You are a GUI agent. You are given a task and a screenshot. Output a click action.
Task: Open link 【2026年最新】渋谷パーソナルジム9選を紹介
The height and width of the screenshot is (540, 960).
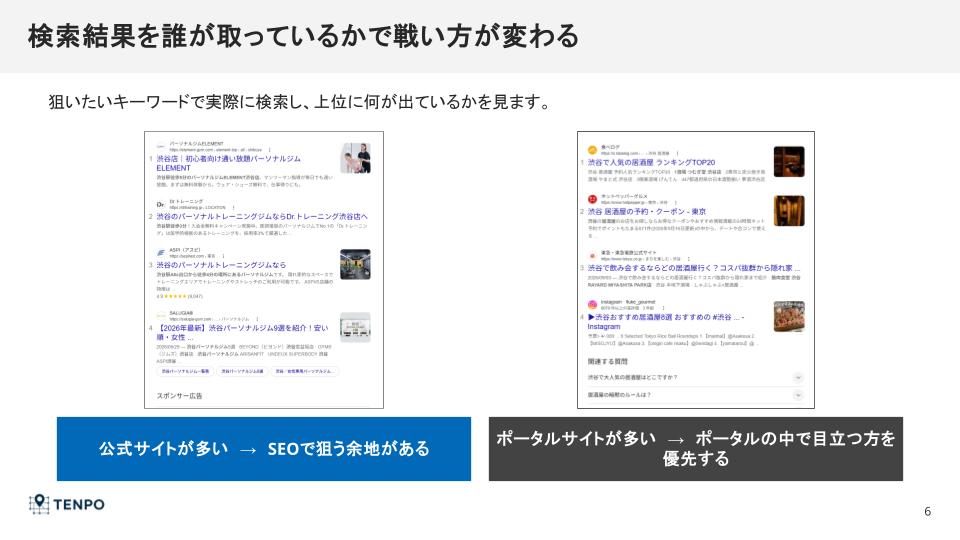point(242,332)
